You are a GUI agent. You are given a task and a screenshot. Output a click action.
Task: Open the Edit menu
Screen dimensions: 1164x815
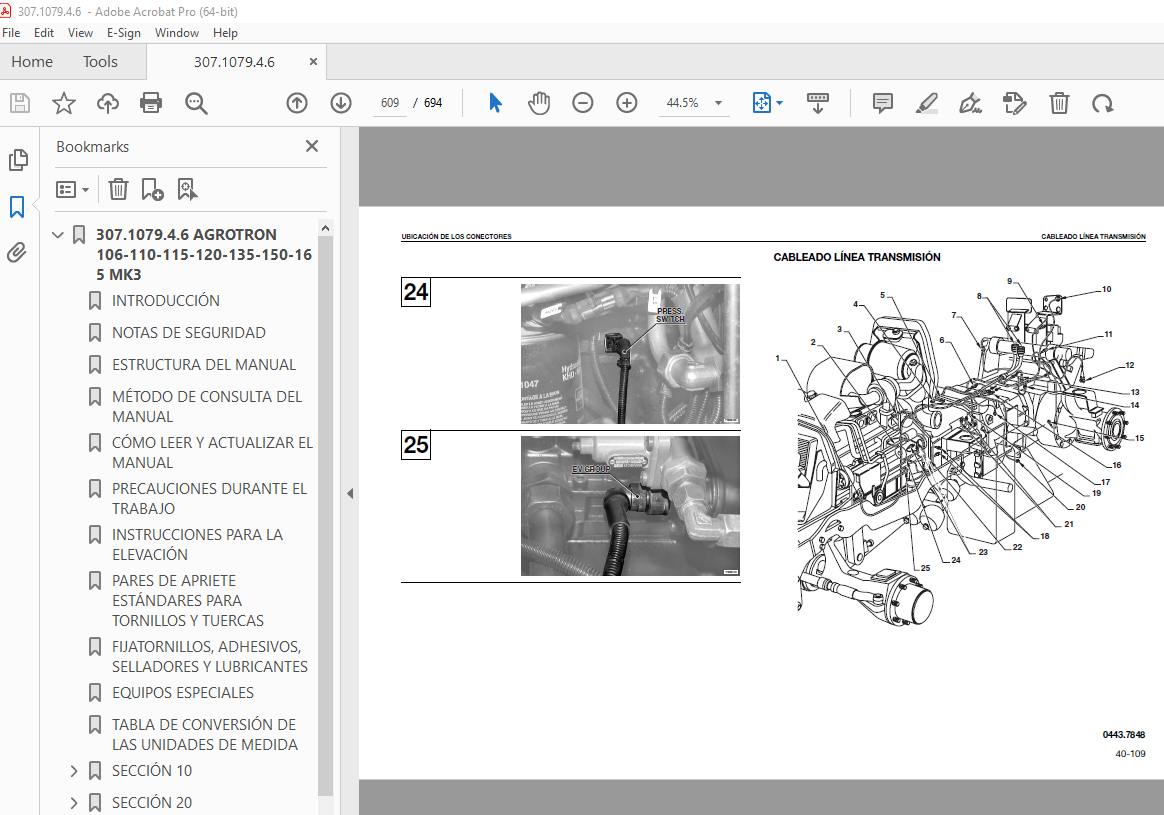tap(44, 33)
